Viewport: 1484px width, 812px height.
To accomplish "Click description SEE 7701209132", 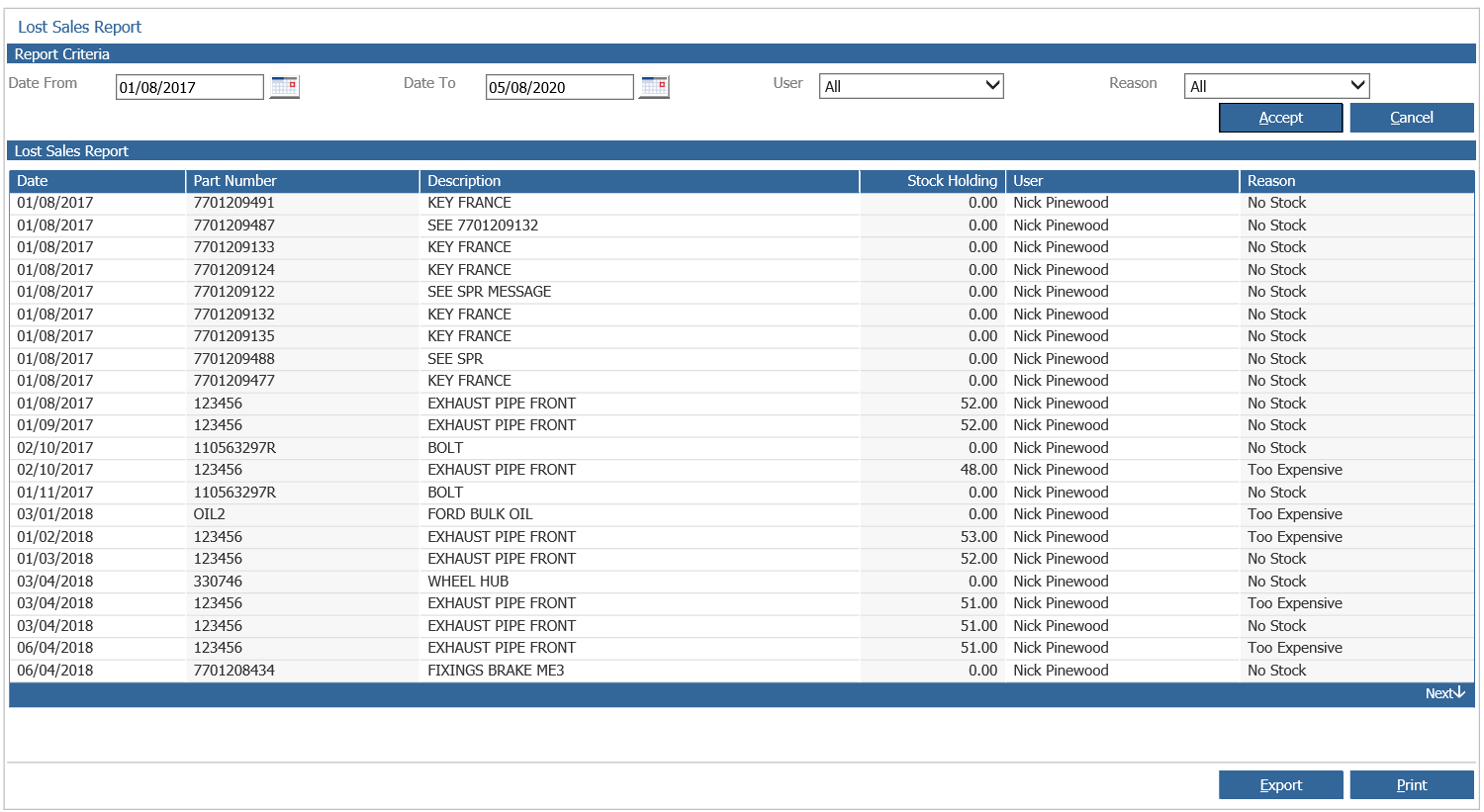I will pos(483,226).
